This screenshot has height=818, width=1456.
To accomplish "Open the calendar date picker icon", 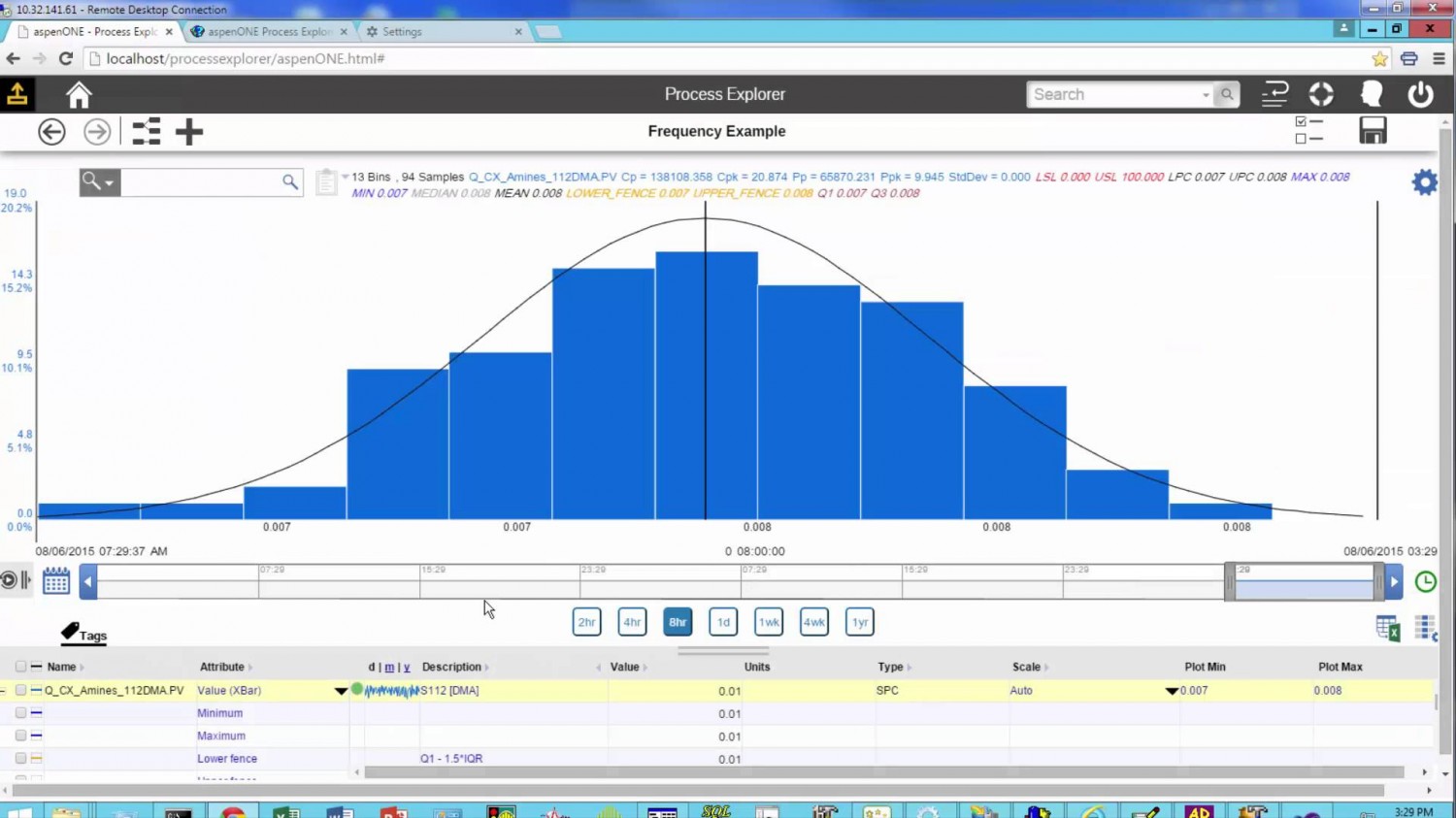I will [56, 581].
